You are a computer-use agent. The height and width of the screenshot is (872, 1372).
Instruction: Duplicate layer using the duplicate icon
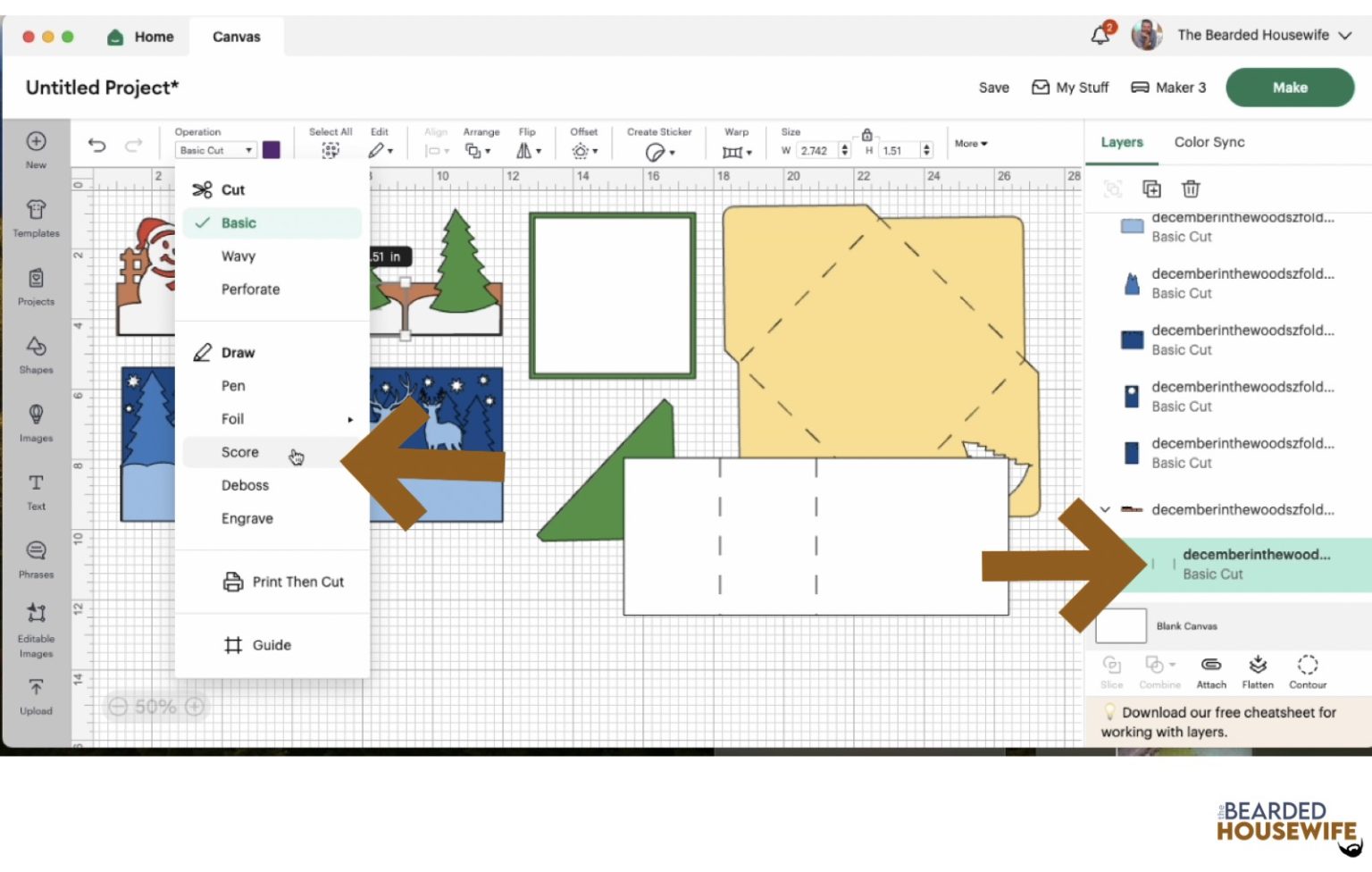point(1151,189)
